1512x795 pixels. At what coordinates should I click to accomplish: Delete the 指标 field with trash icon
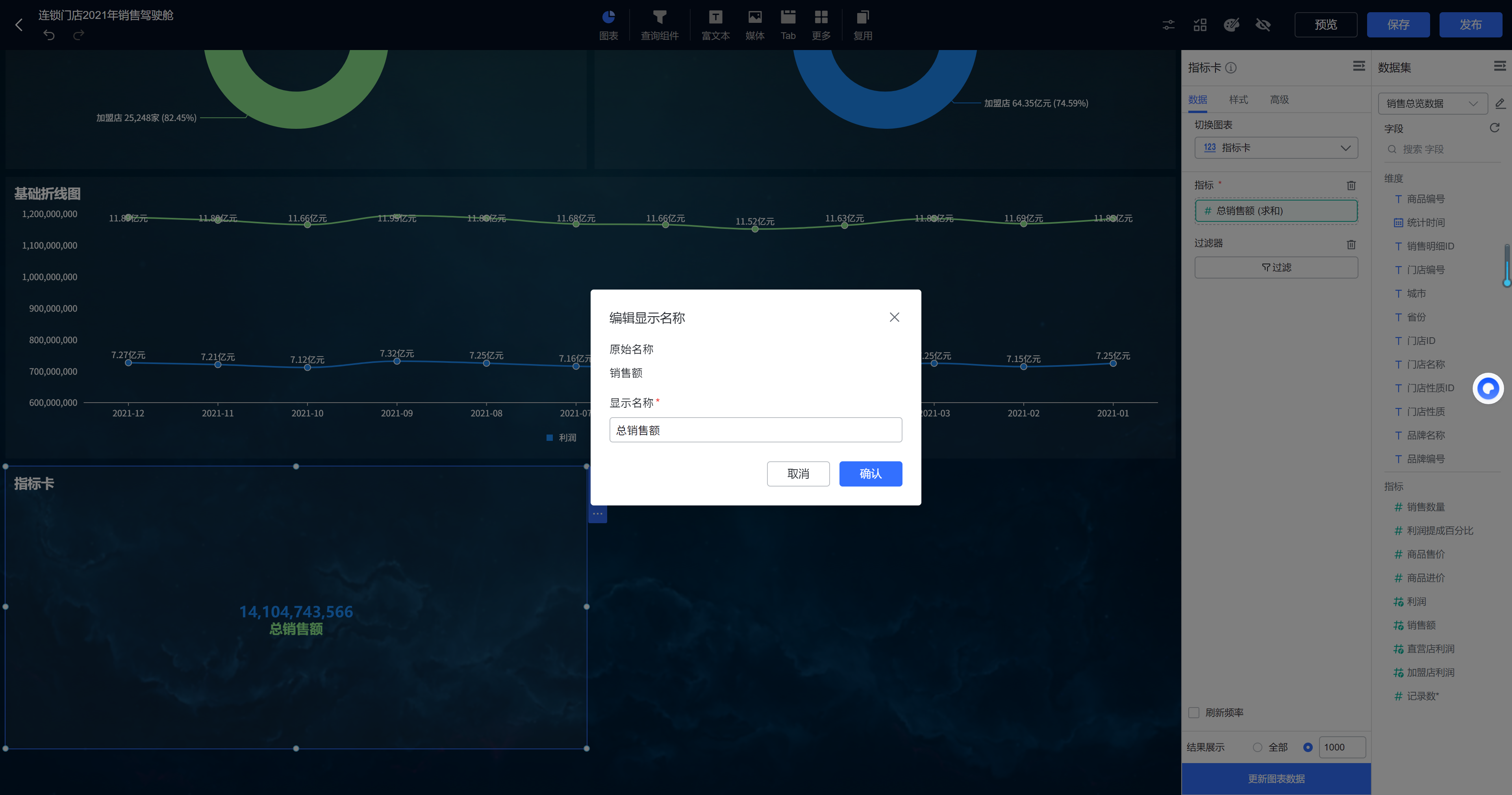pyautogui.click(x=1351, y=186)
